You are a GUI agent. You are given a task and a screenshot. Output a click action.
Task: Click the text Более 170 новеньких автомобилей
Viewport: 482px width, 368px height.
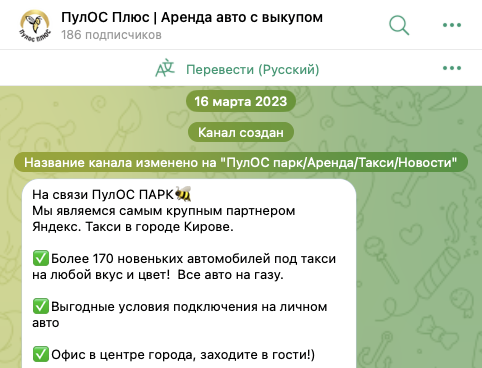(x=160, y=259)
